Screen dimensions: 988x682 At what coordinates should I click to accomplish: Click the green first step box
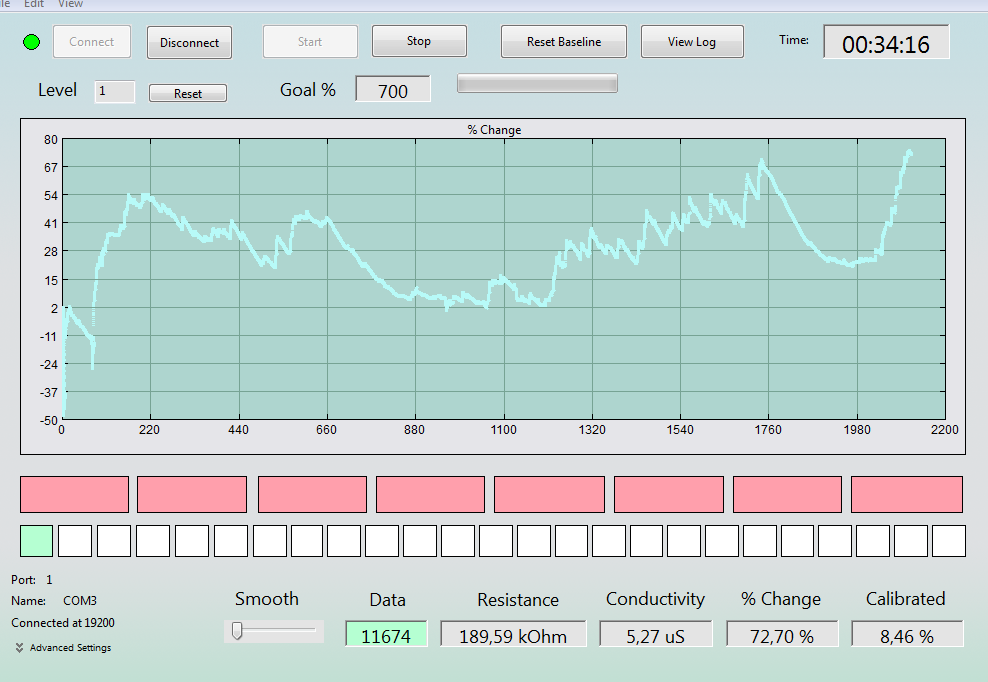coord(37,541)
